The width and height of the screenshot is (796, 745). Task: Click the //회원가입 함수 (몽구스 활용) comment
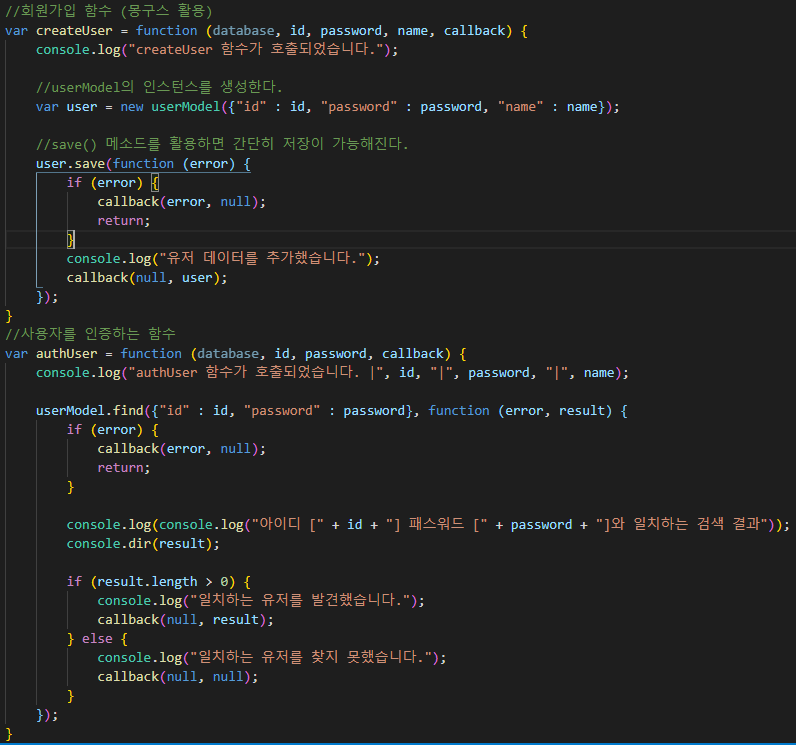coord(109,11)
